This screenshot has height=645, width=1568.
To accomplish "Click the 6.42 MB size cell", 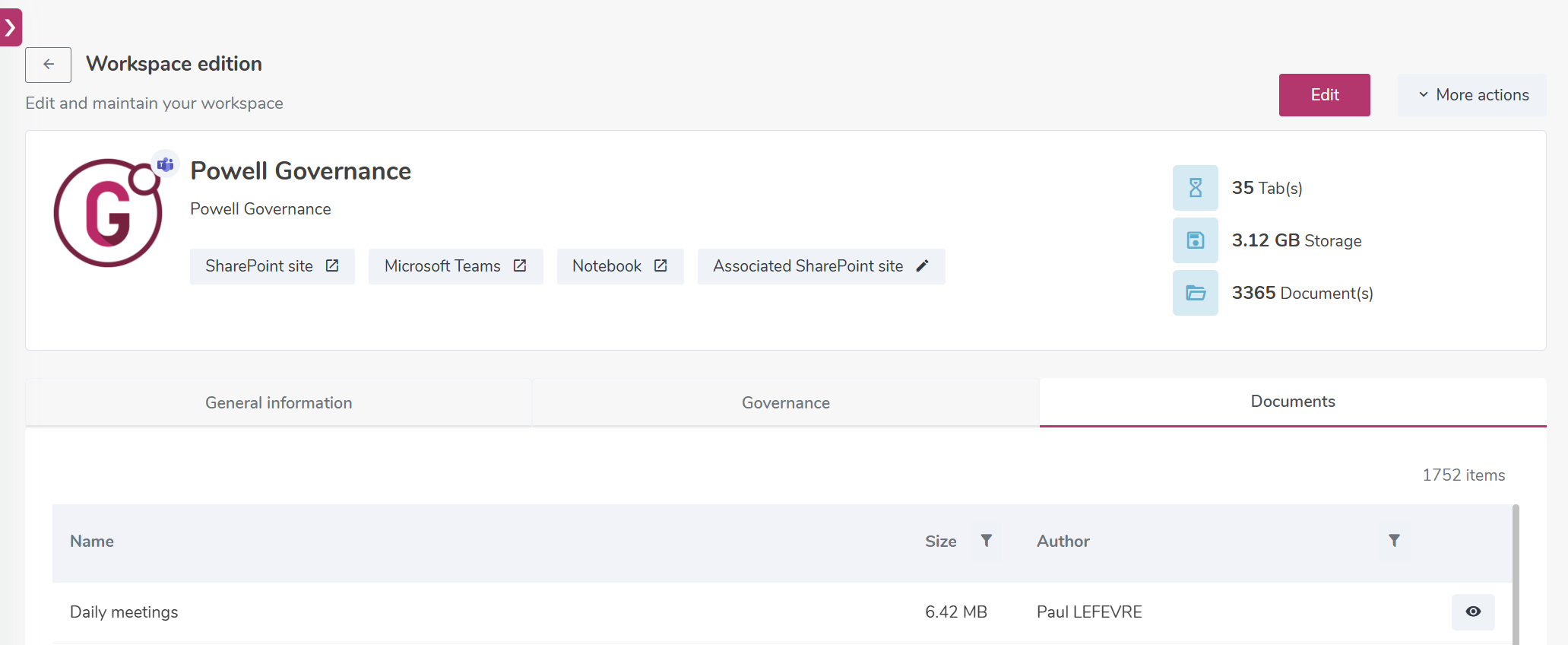I will pyautogui.click(x=956, y=612).
